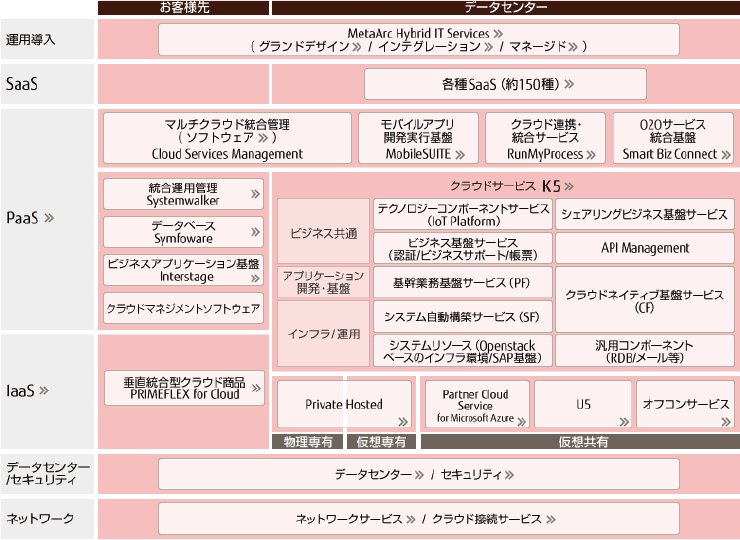Click 仮想共有 label

580,442
